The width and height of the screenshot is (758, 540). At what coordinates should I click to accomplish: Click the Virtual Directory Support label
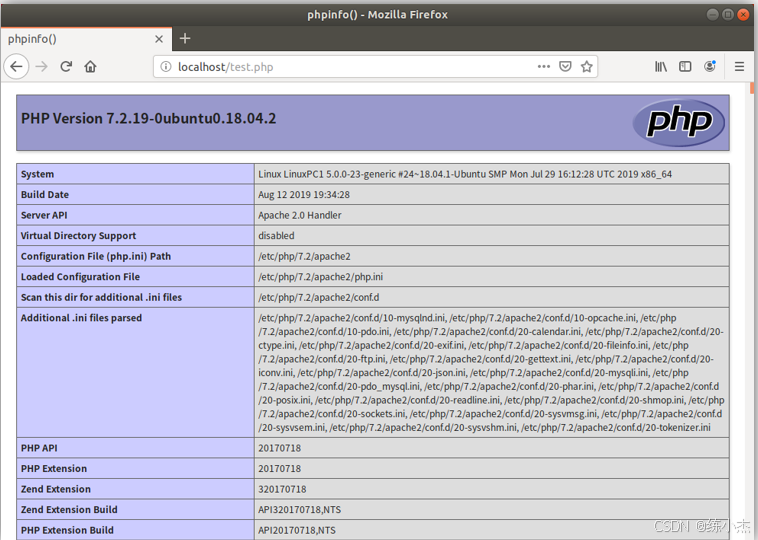[78, 235]
